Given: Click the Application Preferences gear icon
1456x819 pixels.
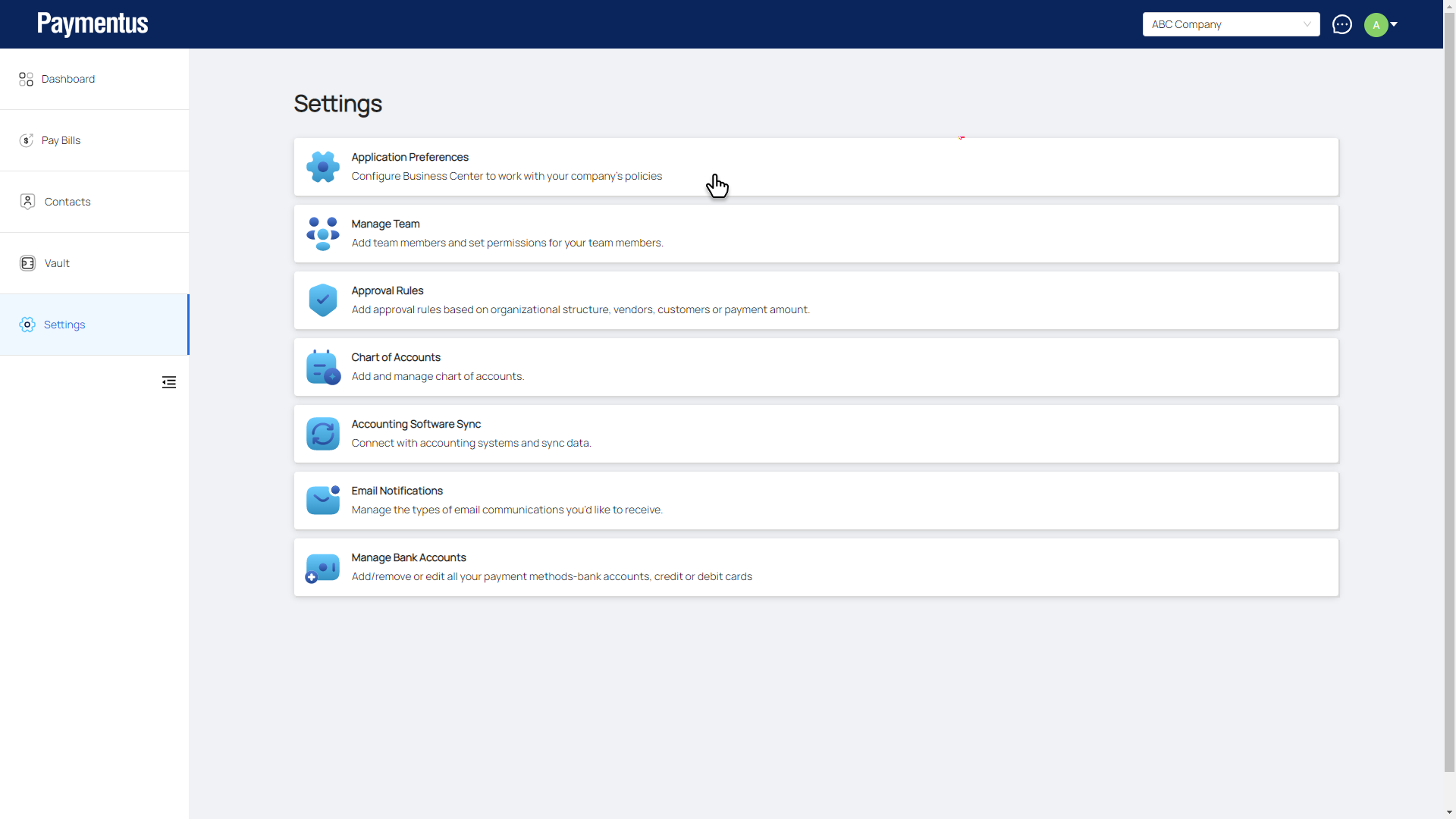Looking at the screenshot, I should pyautogui.click(x=322, y=167).
